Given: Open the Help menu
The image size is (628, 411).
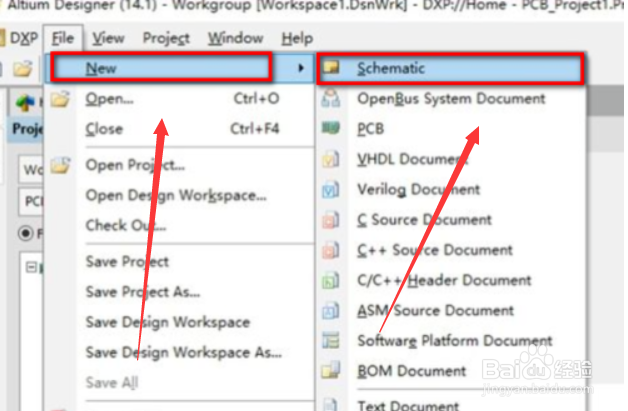Looking at the screenshot, I should click(297, 38).
